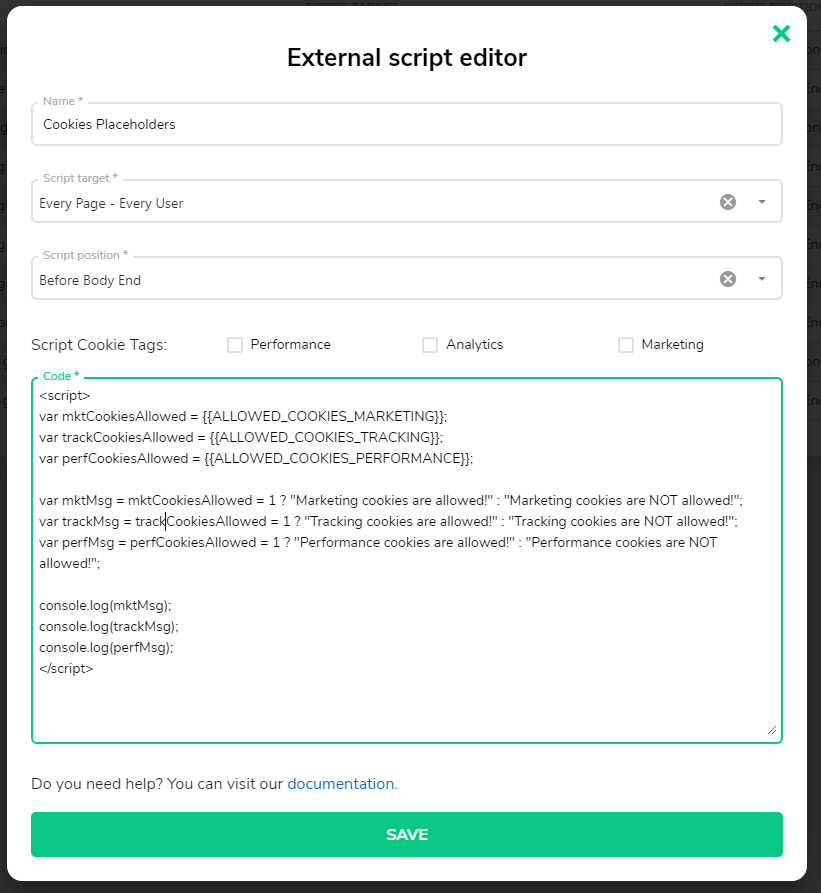Check the Analytics checkbox
821x893 pixels.
(430, 344)
